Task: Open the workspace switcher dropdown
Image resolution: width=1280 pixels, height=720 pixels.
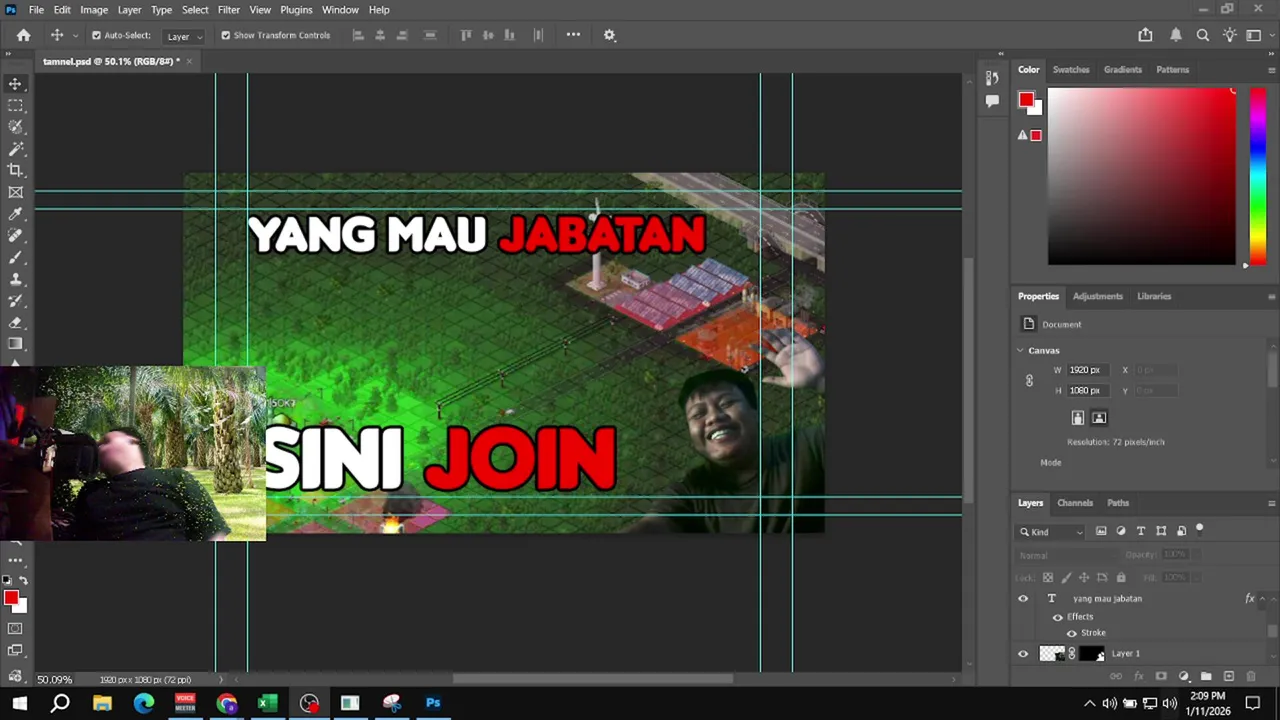Action: coord(1253,35)
